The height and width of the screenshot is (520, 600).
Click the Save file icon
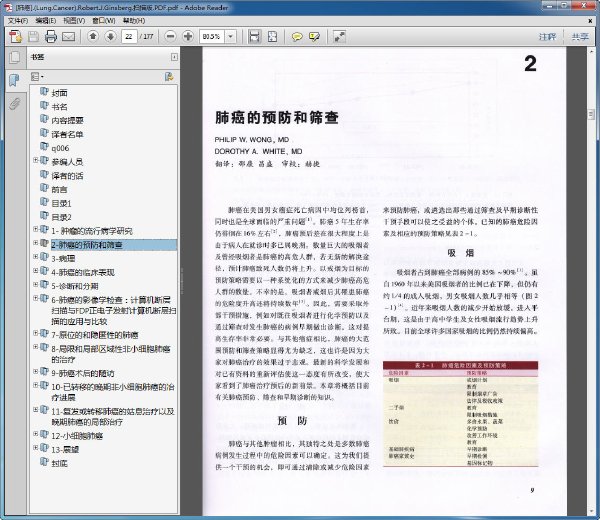click(33, 37)
